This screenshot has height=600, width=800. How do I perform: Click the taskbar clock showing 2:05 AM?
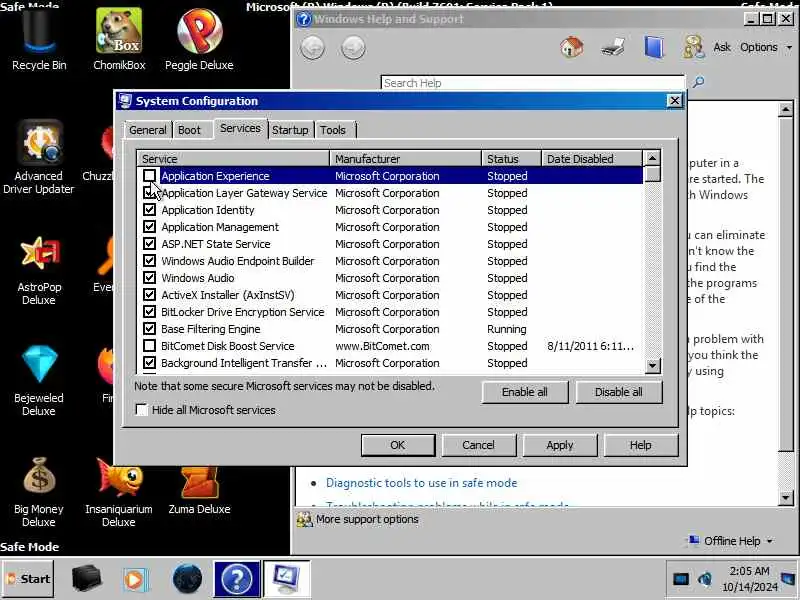(x=749, y=579)
